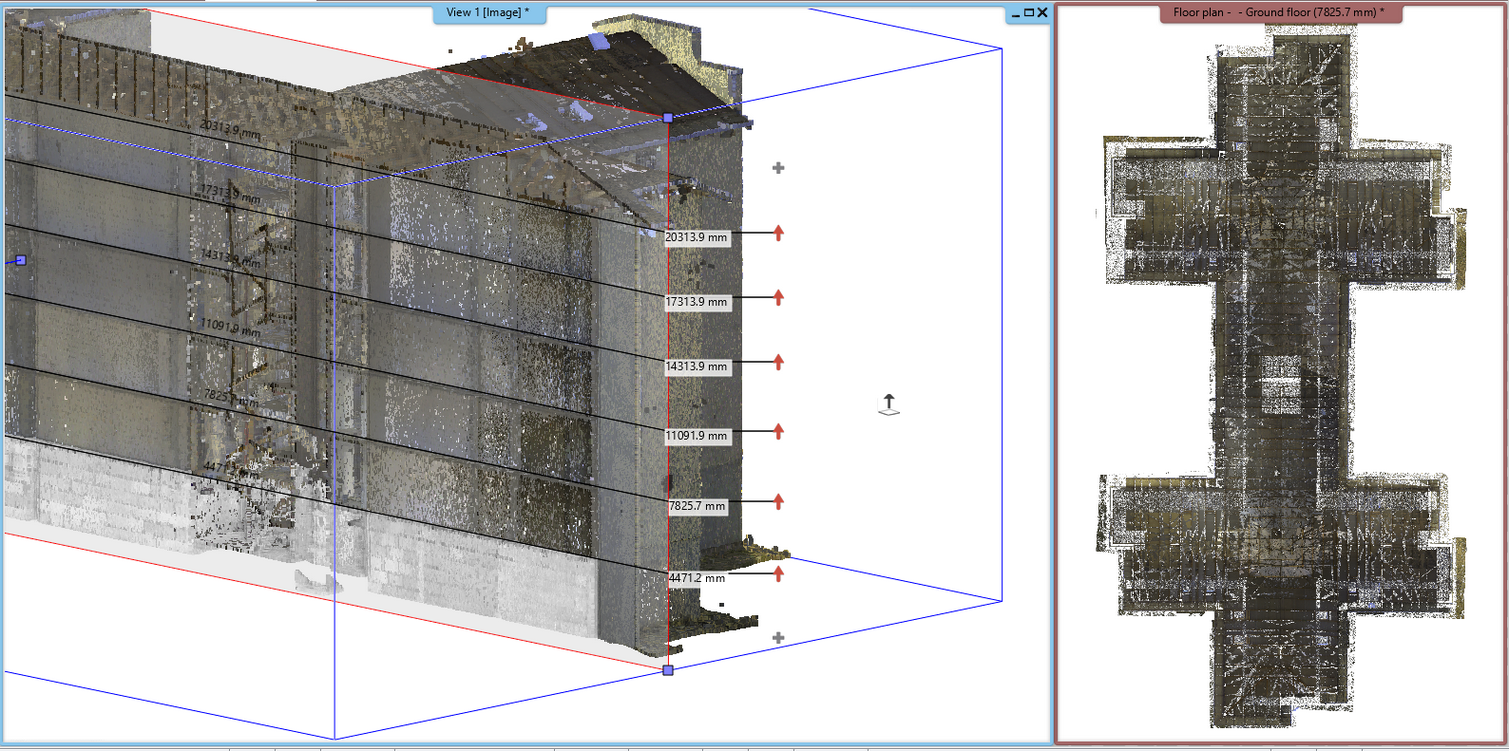Select the white-boxed 4471.2 mm level label
Viewport: 1509px width, 751px height.
697,578
